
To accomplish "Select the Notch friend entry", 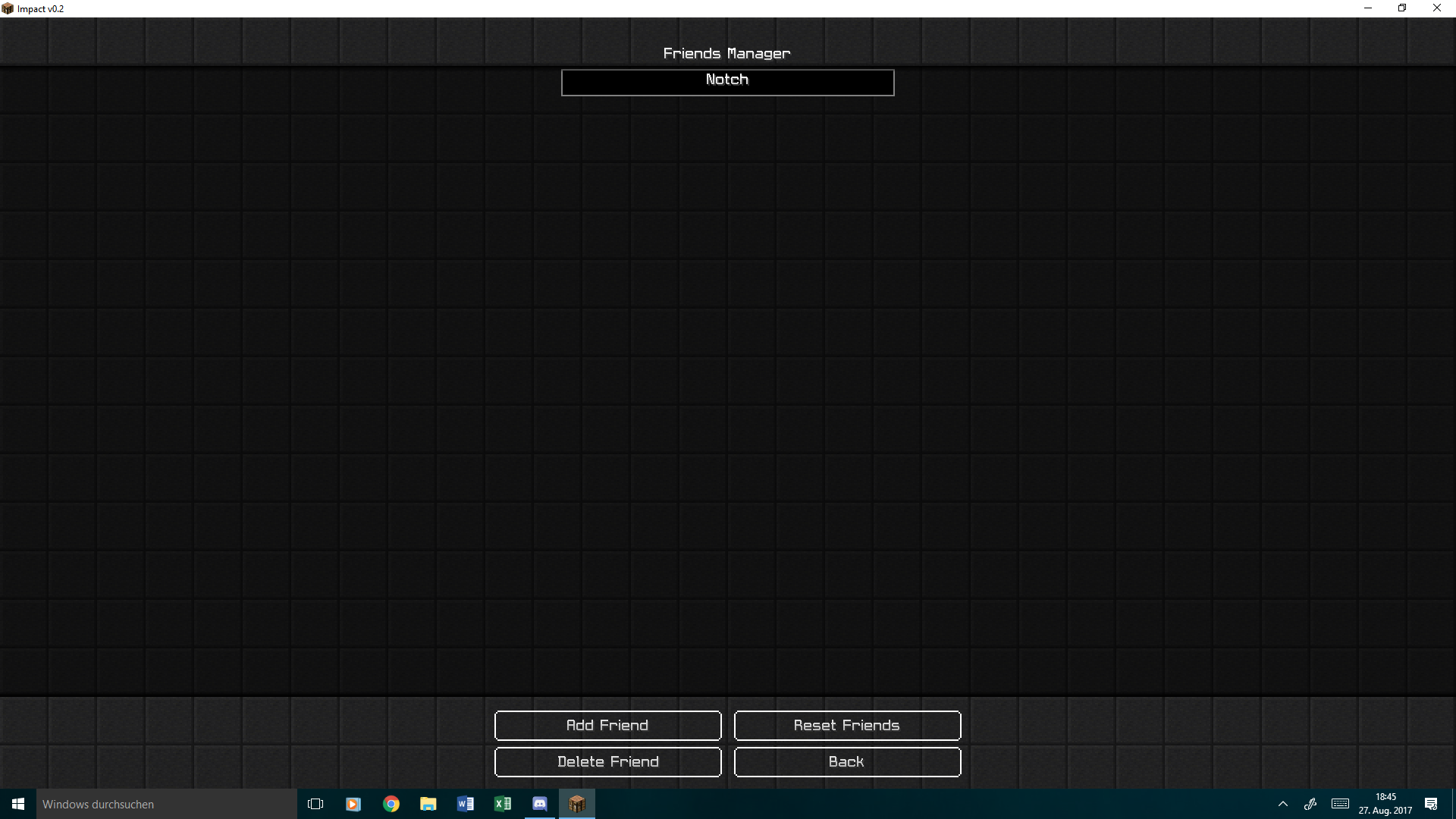I will (727, 82).
